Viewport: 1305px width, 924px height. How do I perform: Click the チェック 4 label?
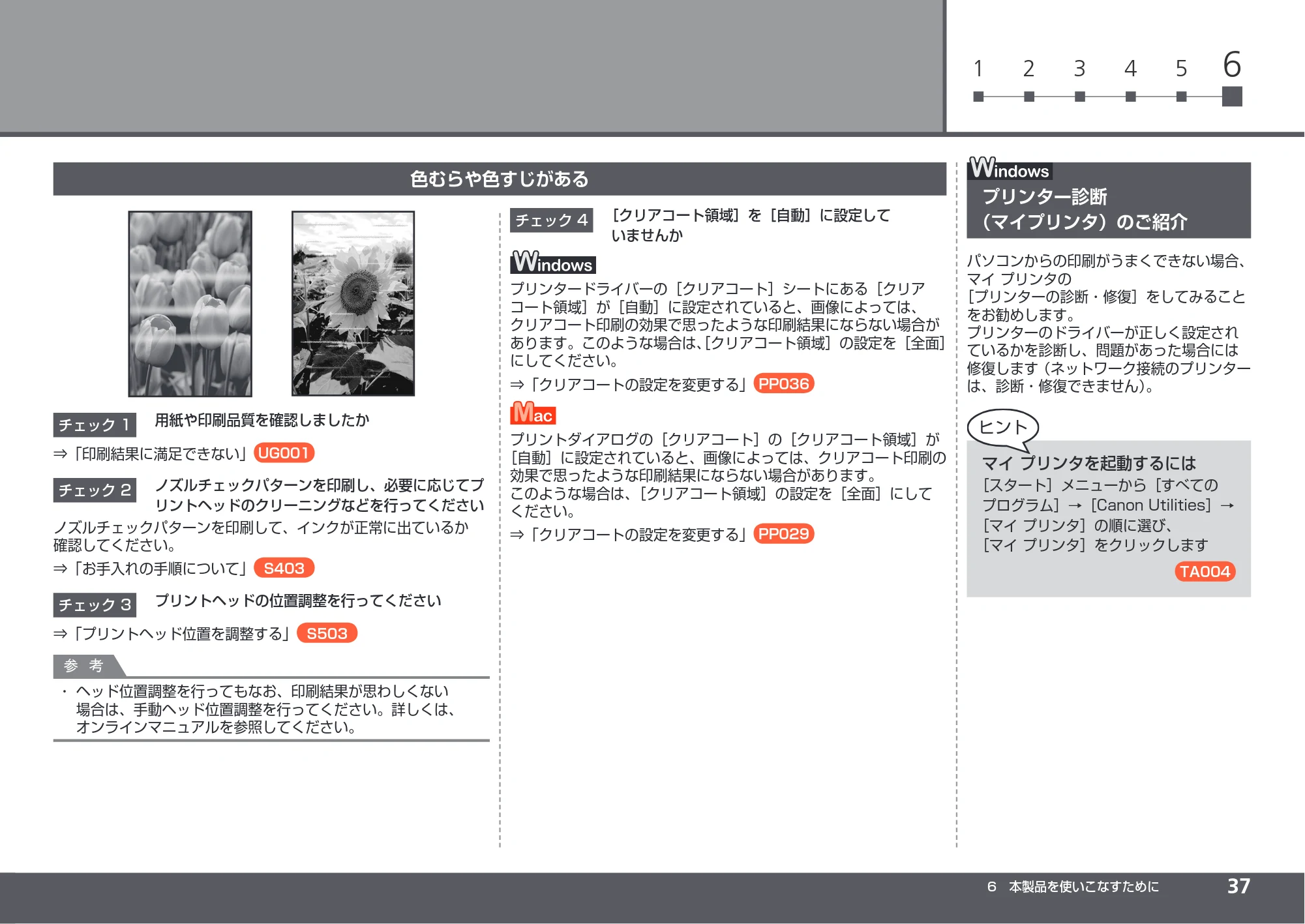tap(551, 220)
